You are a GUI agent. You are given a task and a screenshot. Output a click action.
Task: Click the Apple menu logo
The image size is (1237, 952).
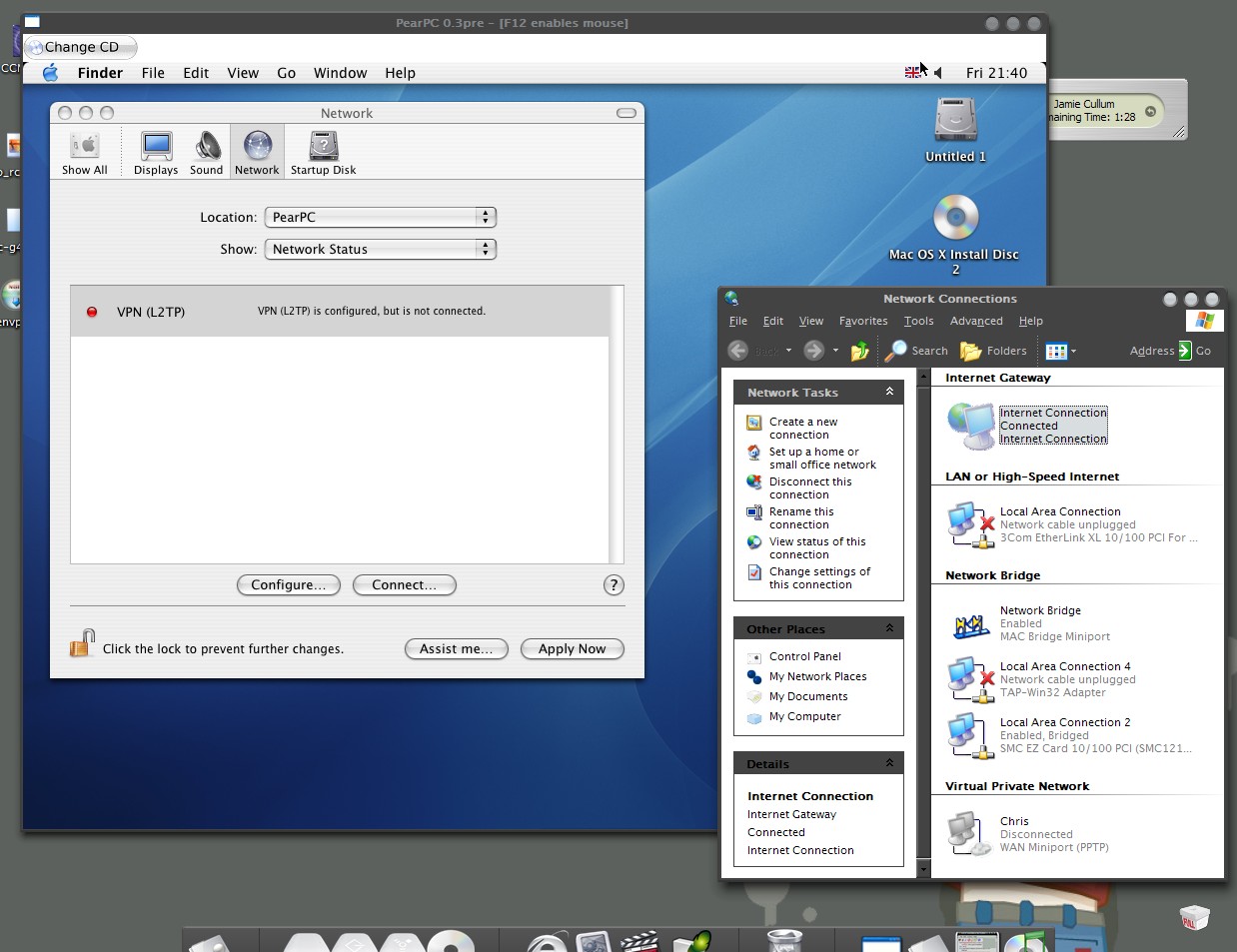coord(50,73)
